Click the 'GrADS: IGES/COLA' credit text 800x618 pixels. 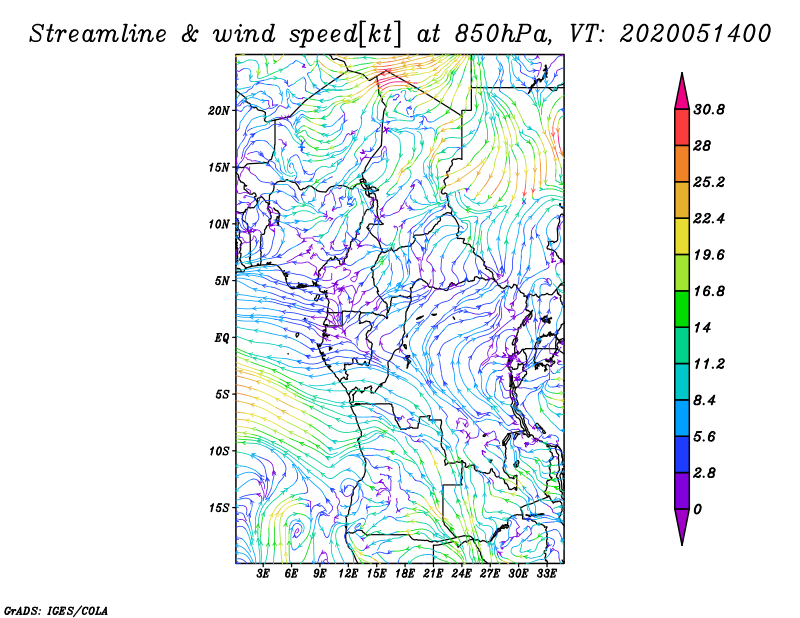pyautogui.click(x=44, y=609)
